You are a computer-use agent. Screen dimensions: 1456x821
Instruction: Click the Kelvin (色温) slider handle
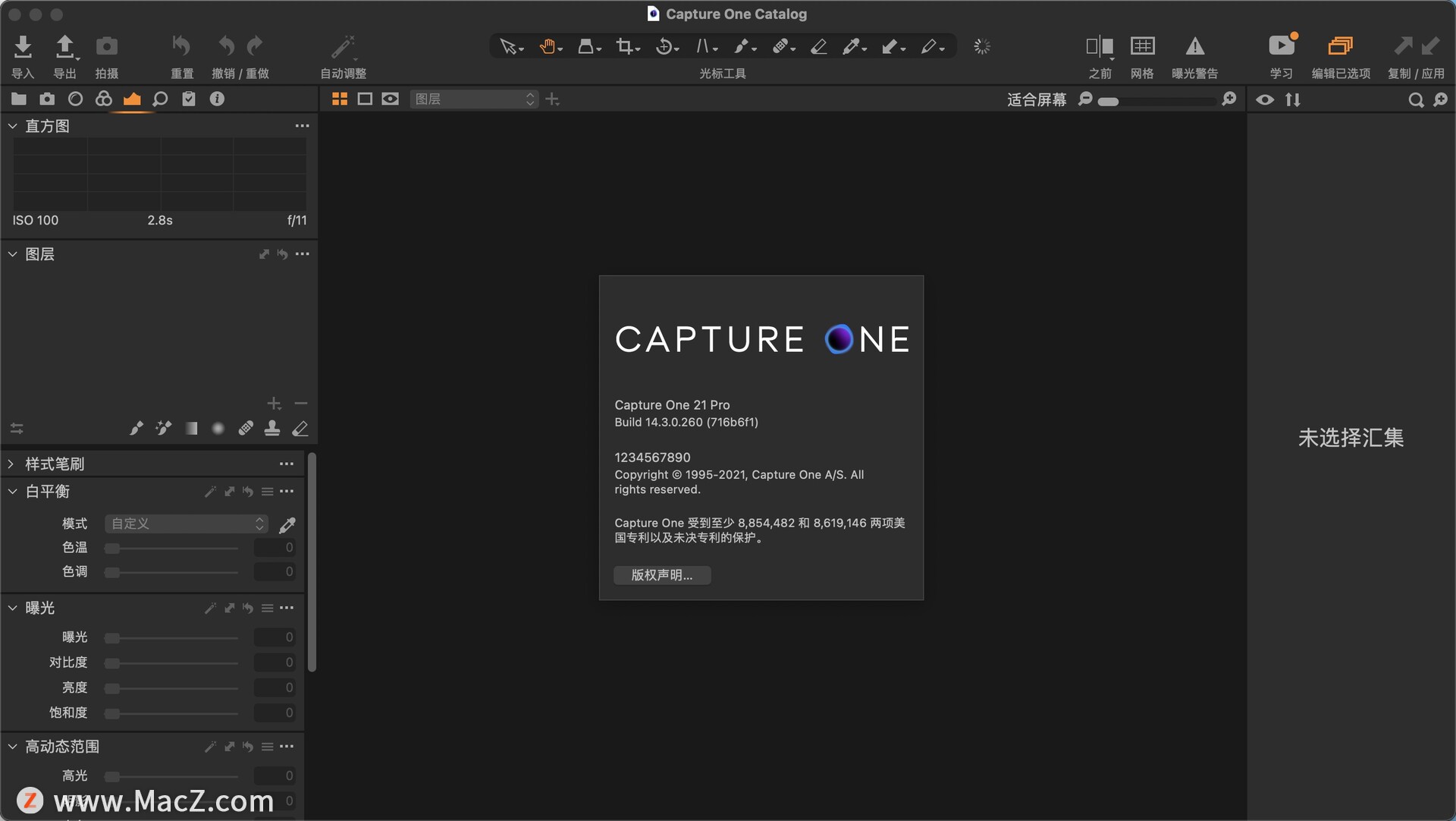click(x=112, y=549)
